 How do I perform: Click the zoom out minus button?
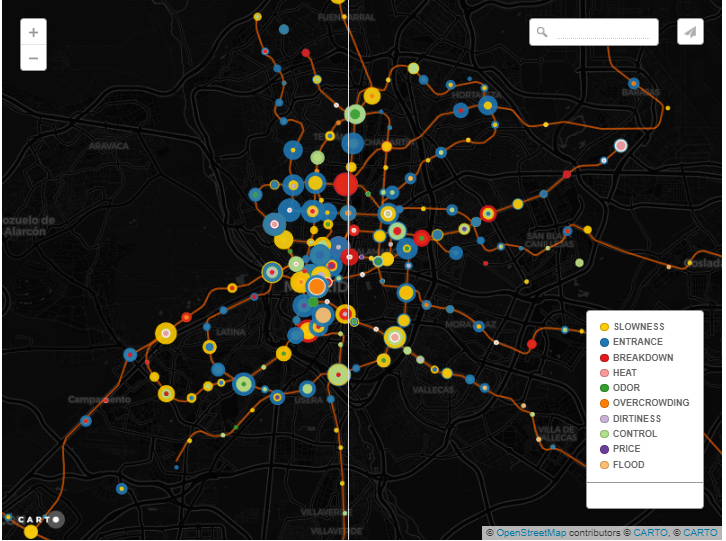pyautogui.click(x=33, y=58)
